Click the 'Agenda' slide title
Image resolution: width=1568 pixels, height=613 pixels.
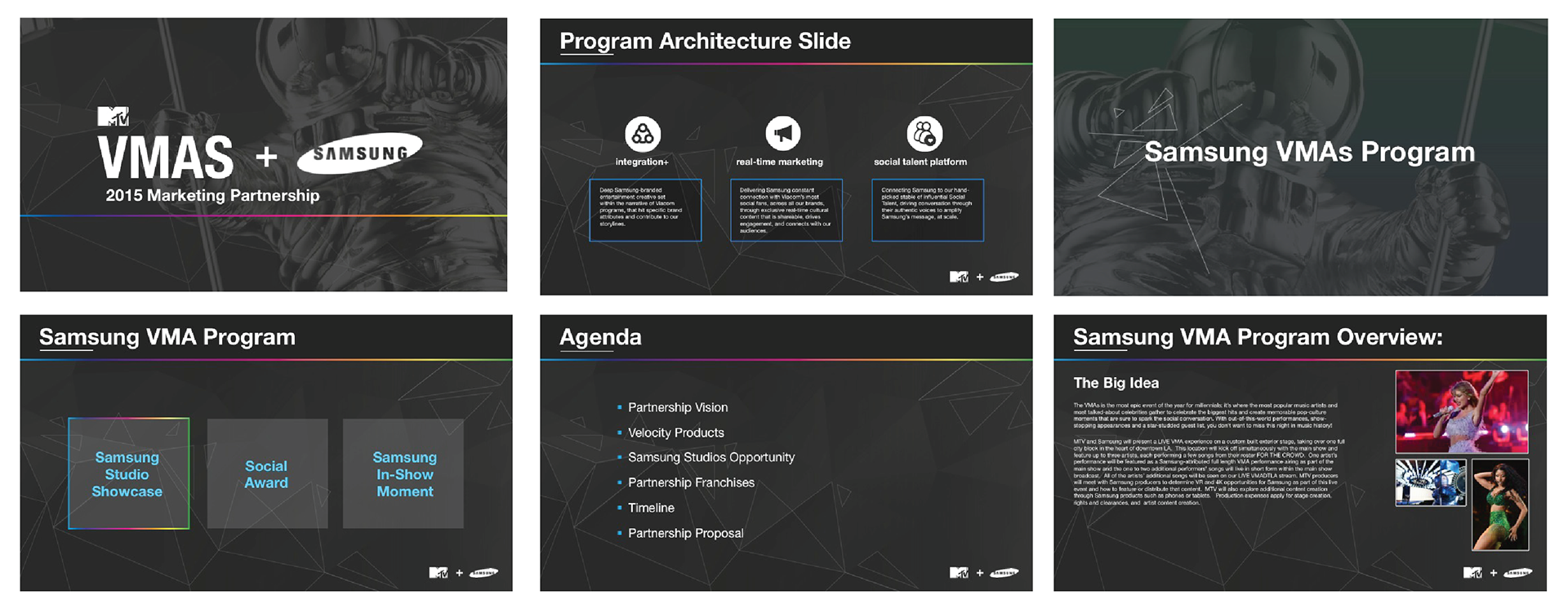600,337
